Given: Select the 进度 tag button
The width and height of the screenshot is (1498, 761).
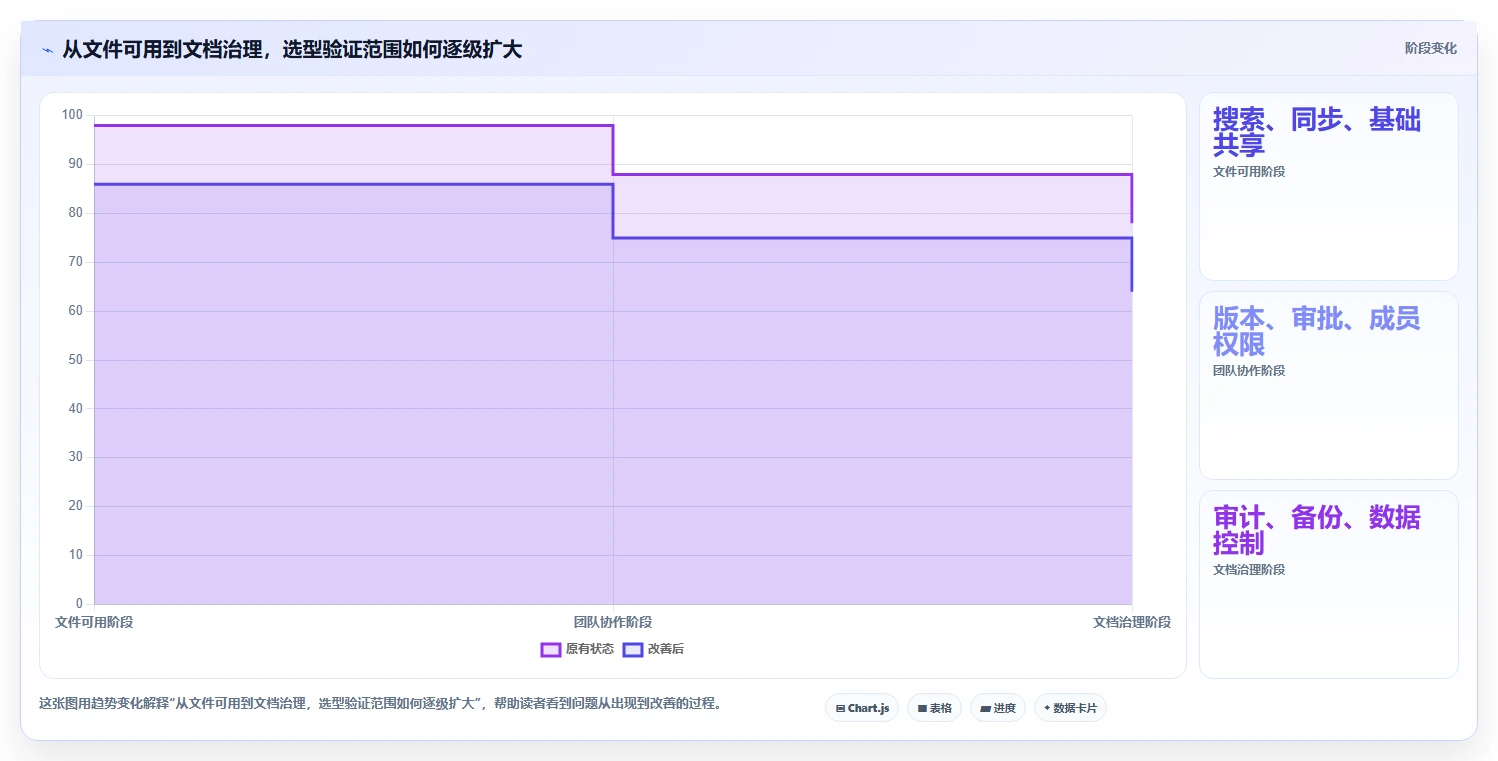Looking at the screenshot, I should (x=998, y=708).
